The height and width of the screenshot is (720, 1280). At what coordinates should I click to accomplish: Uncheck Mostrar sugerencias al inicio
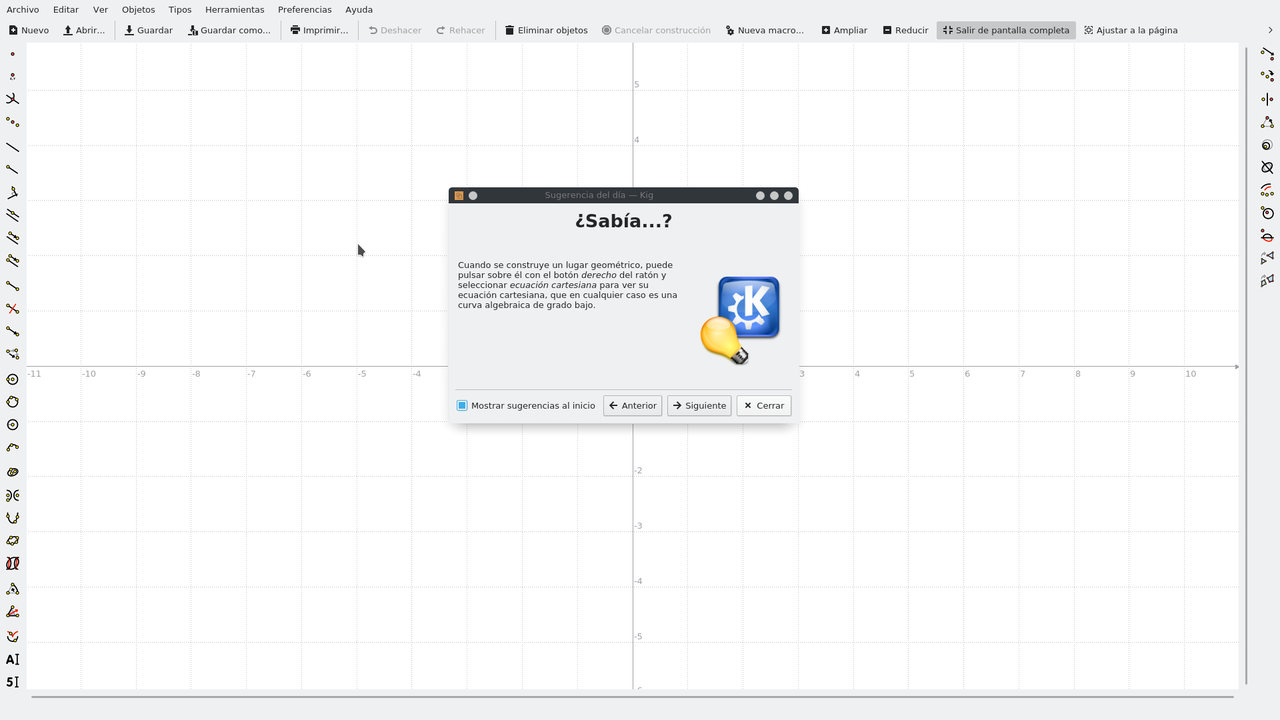point(462,405)
